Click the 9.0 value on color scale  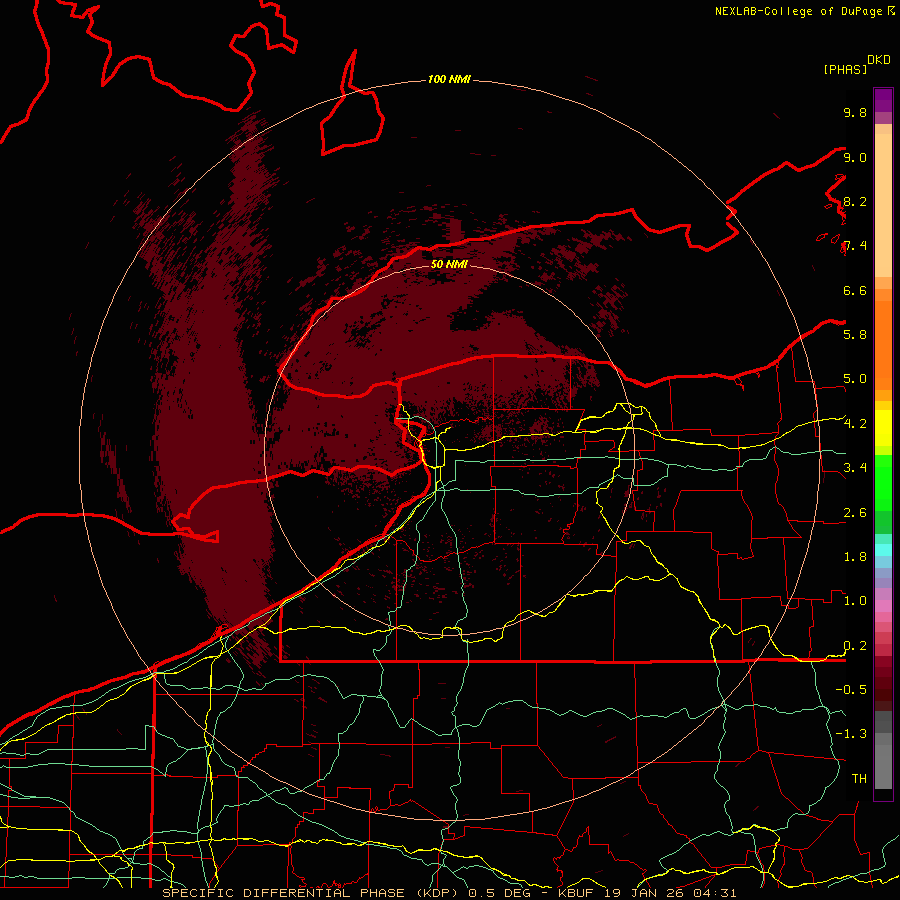[855, 157]
